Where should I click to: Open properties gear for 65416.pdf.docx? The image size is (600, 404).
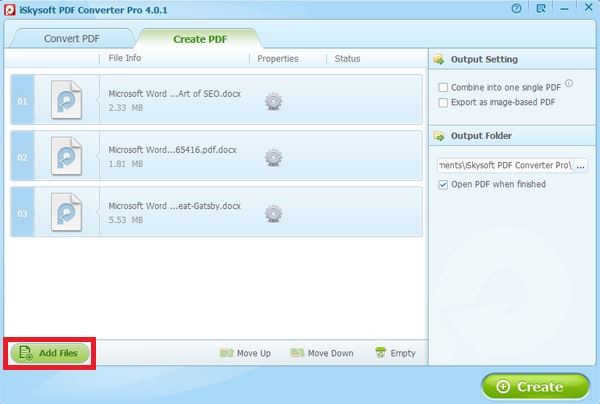pos(273,157)
